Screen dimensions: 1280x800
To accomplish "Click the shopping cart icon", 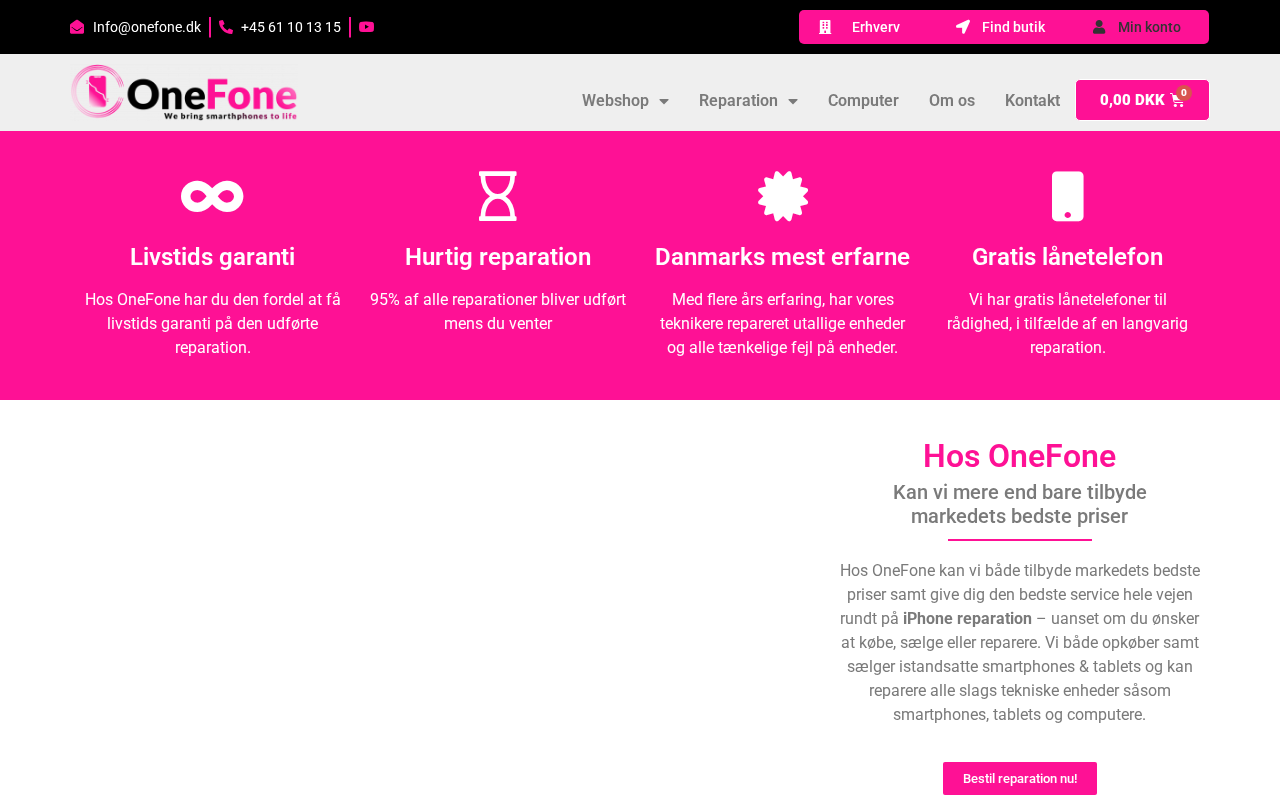I will point(1177,100).
